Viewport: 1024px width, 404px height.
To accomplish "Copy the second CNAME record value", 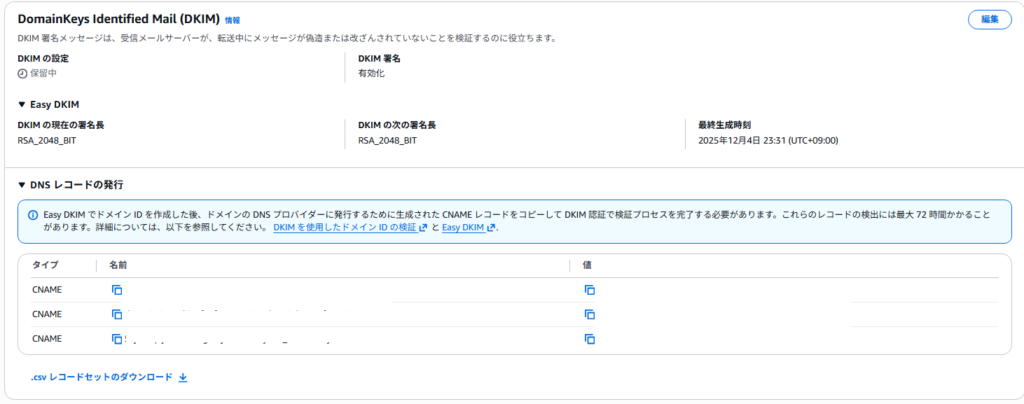I will pyautogui.click(x=590, y=314).
